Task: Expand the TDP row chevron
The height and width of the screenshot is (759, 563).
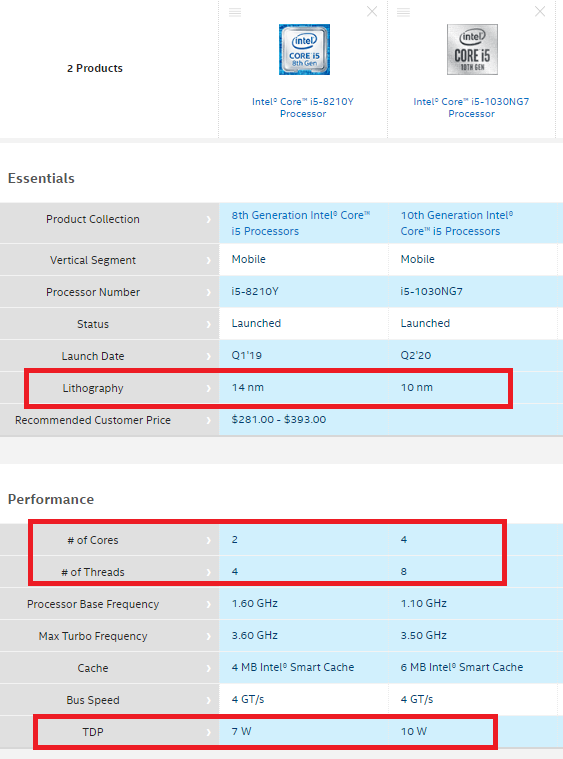Action: point(209,732)
